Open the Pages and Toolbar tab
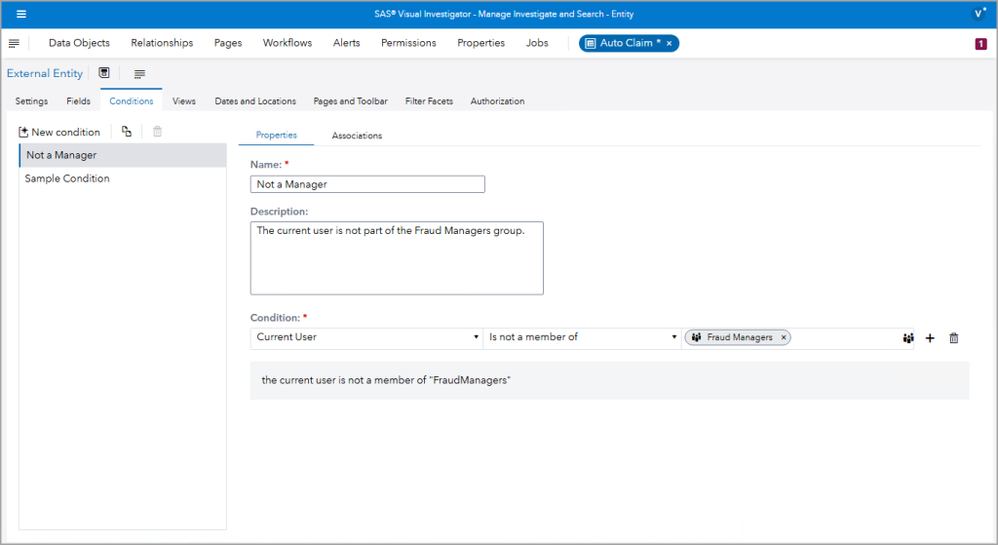 point(350,101)
